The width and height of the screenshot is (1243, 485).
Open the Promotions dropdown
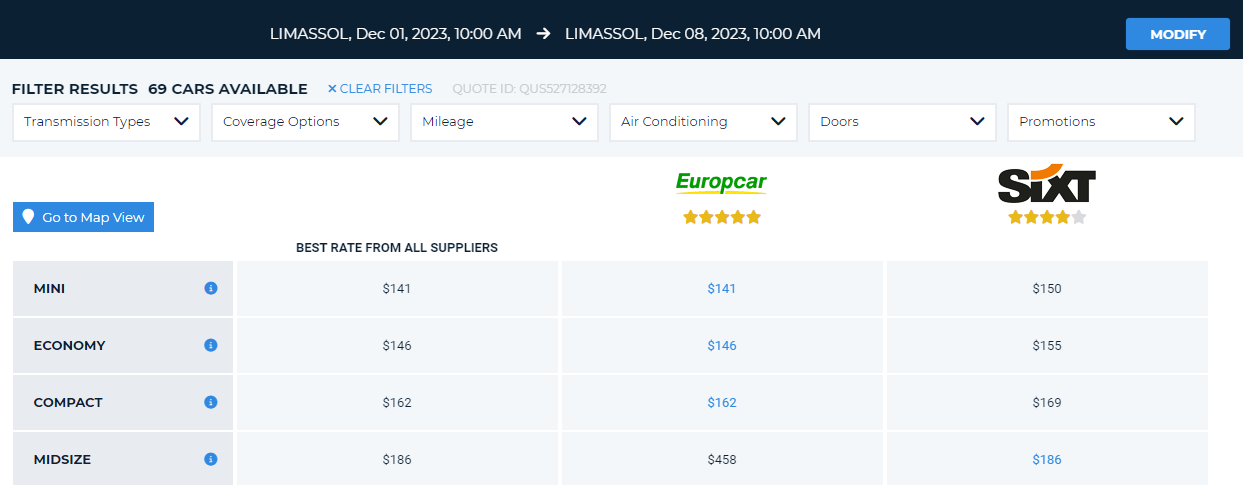coord(1101,122)
